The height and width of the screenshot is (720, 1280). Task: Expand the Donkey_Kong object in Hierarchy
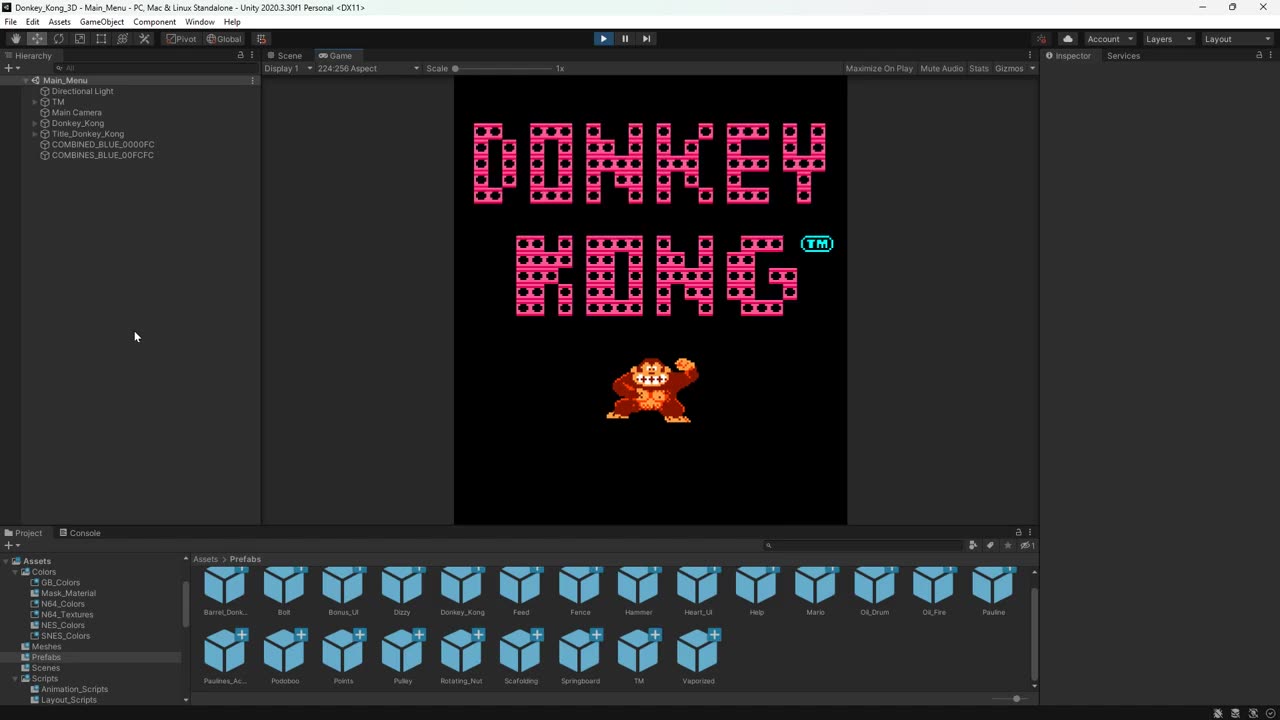35,123
